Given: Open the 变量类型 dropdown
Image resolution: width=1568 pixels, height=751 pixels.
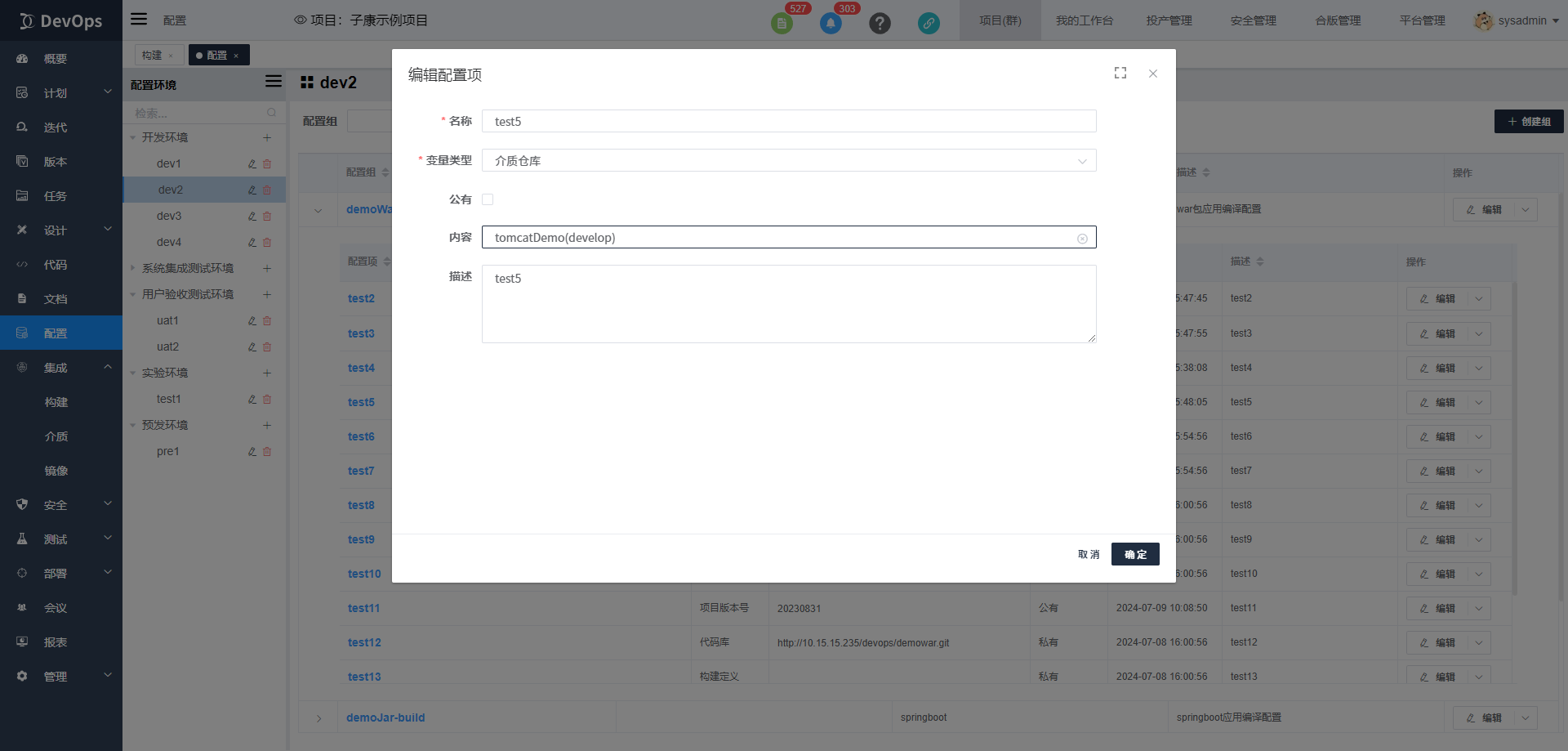Looking at the screenshot, I should click(x=788, y=161).
